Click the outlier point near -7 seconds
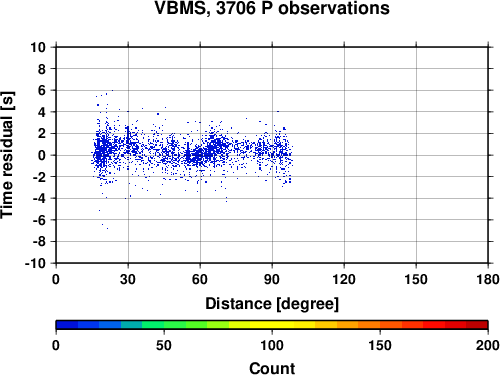 pyautogui.click(x=107, y=228)
